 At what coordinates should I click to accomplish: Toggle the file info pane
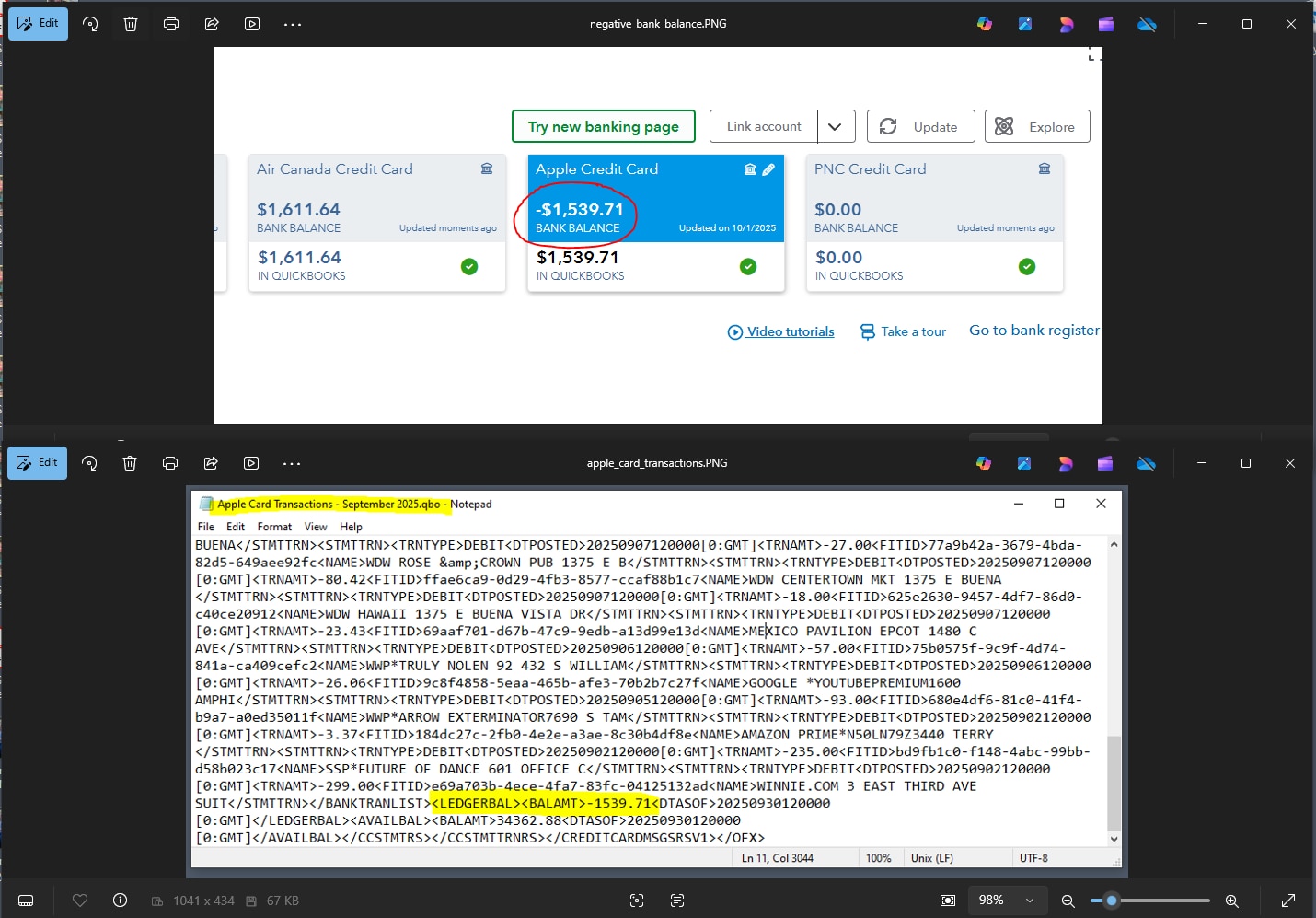coord(120,901)
